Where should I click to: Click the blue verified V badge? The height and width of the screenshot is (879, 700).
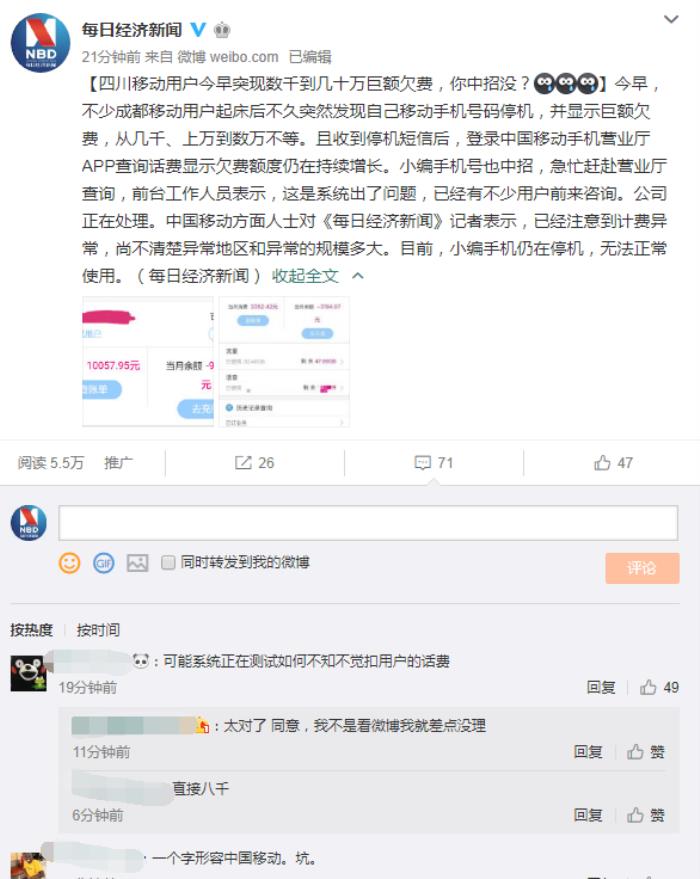[x=198, y=29]
